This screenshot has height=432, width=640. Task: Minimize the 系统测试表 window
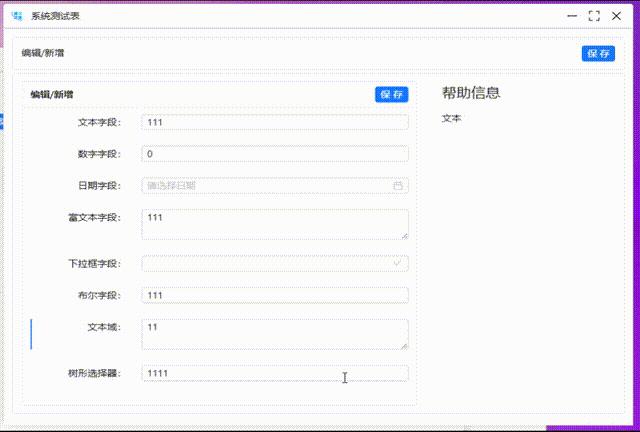[x=572, y=16]
